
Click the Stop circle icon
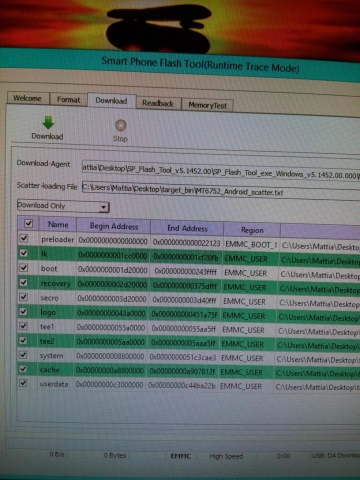tap(121, 125)
